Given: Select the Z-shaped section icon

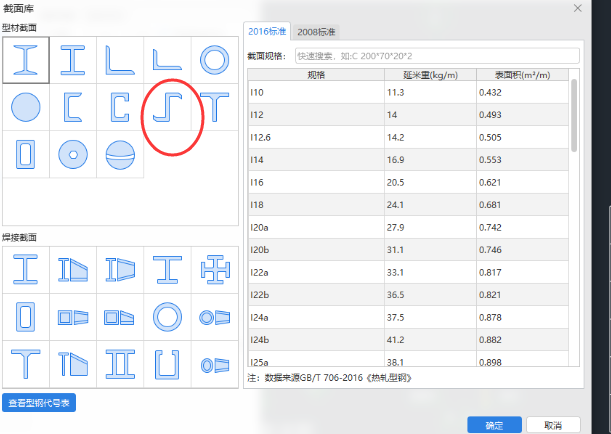Looking at the screenshot, I should coord(167,107).
